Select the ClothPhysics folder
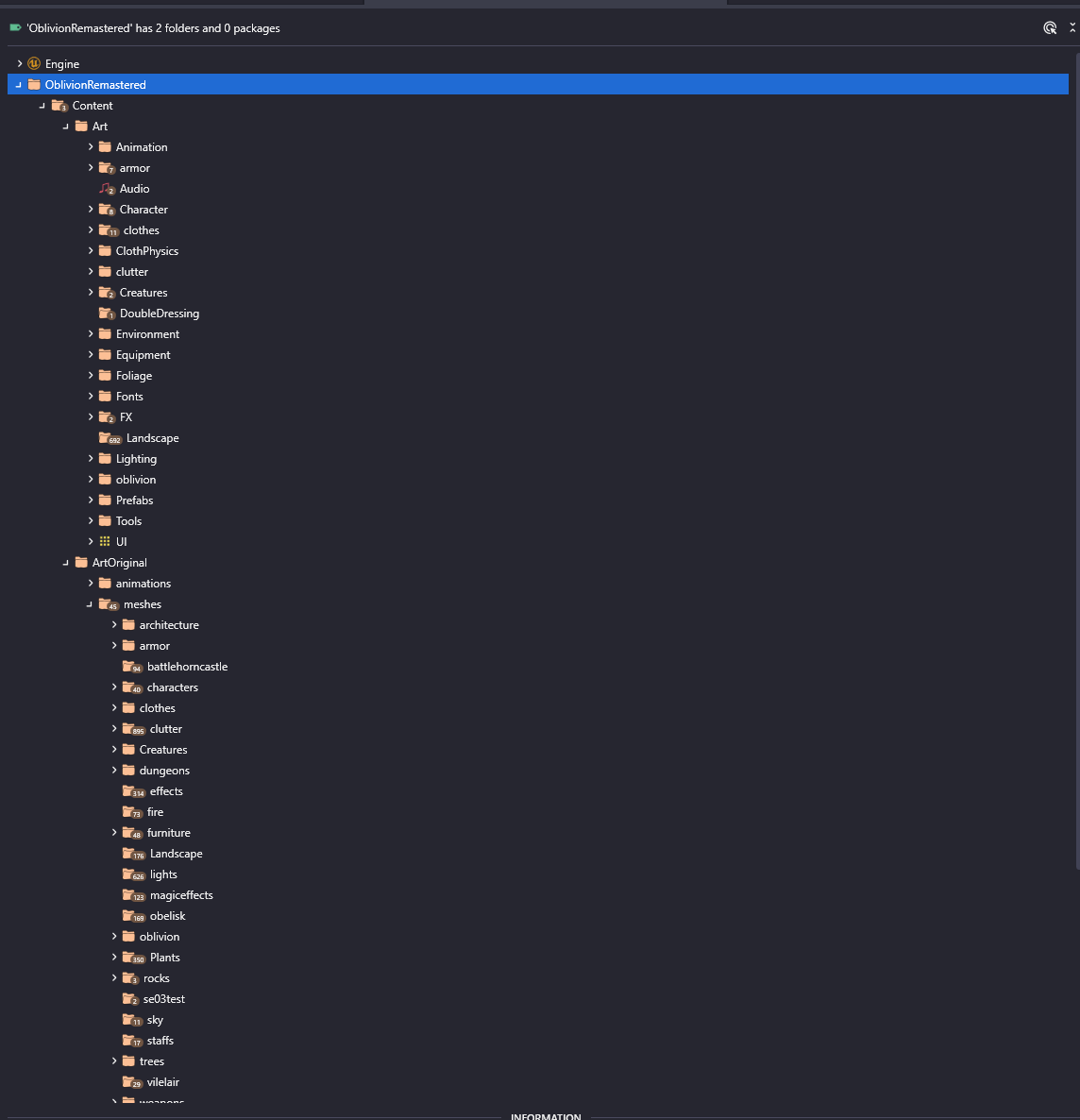This screenshot has height=1120, width=1080. tap(147, 250)
